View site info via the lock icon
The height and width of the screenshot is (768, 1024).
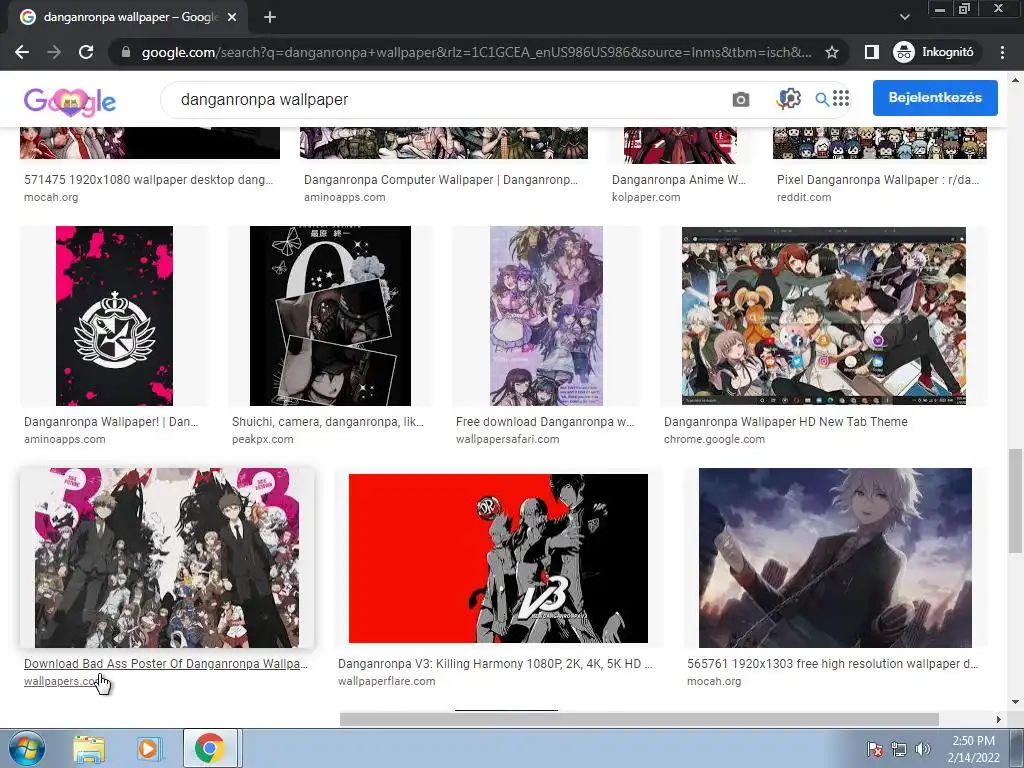(126, 52)
